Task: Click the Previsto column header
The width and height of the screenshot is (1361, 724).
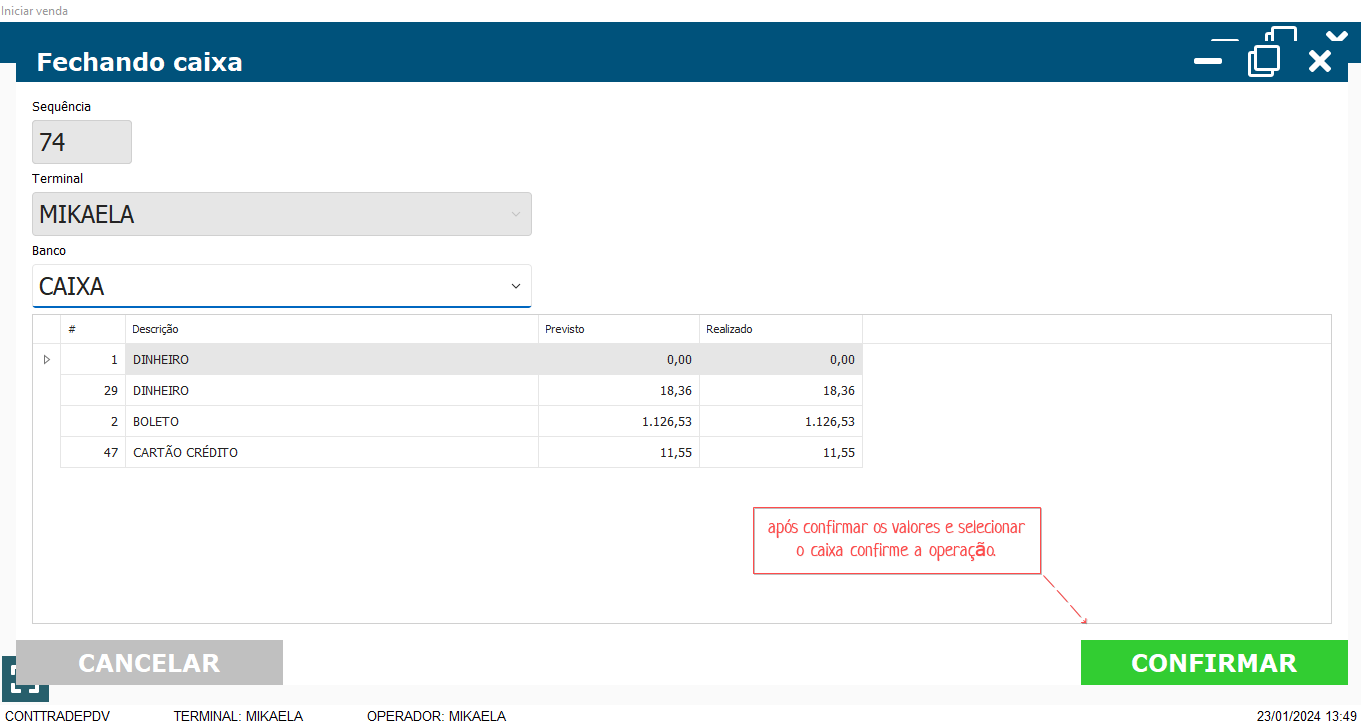Action: click(x=619, y=329)
